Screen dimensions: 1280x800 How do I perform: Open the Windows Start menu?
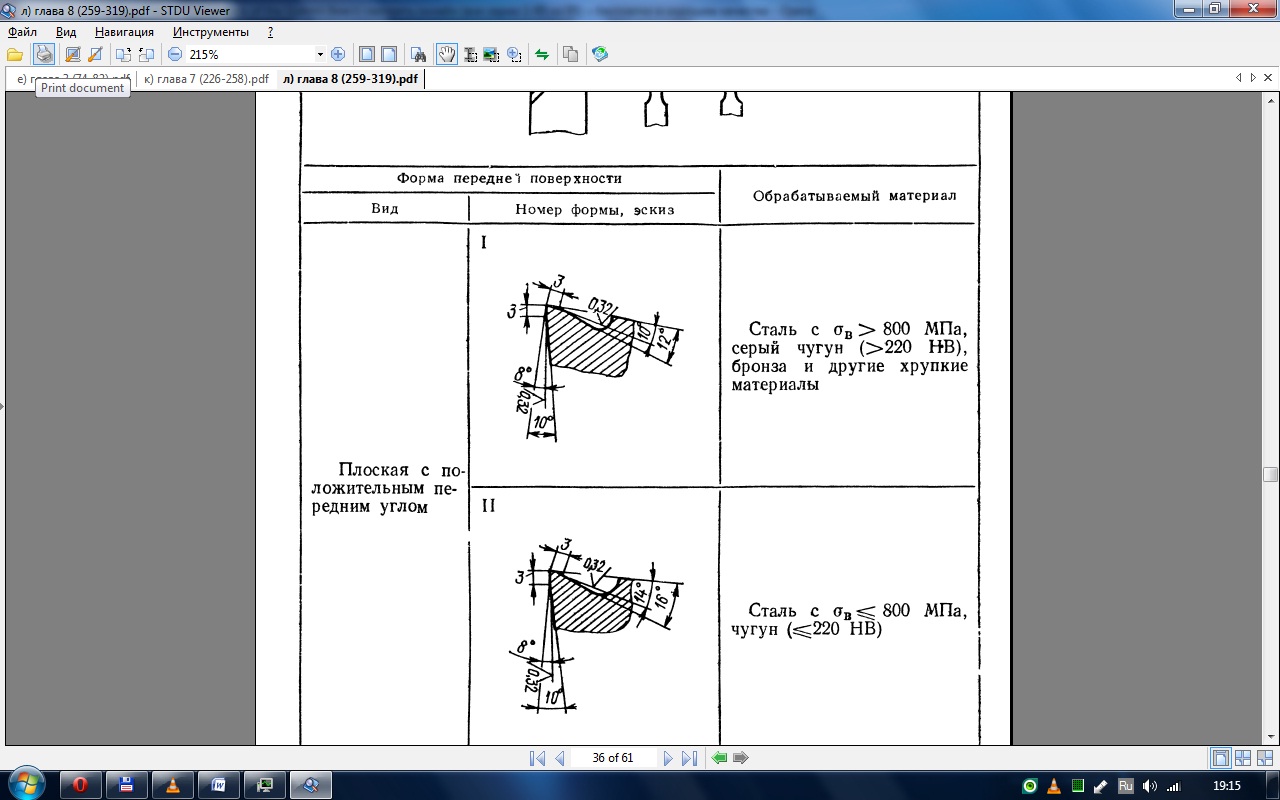coord(25,785)
